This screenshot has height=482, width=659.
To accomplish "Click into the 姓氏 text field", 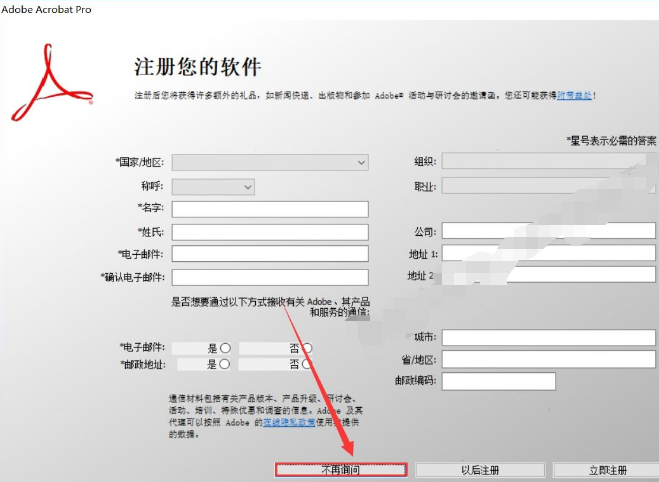I will [270, 232].
